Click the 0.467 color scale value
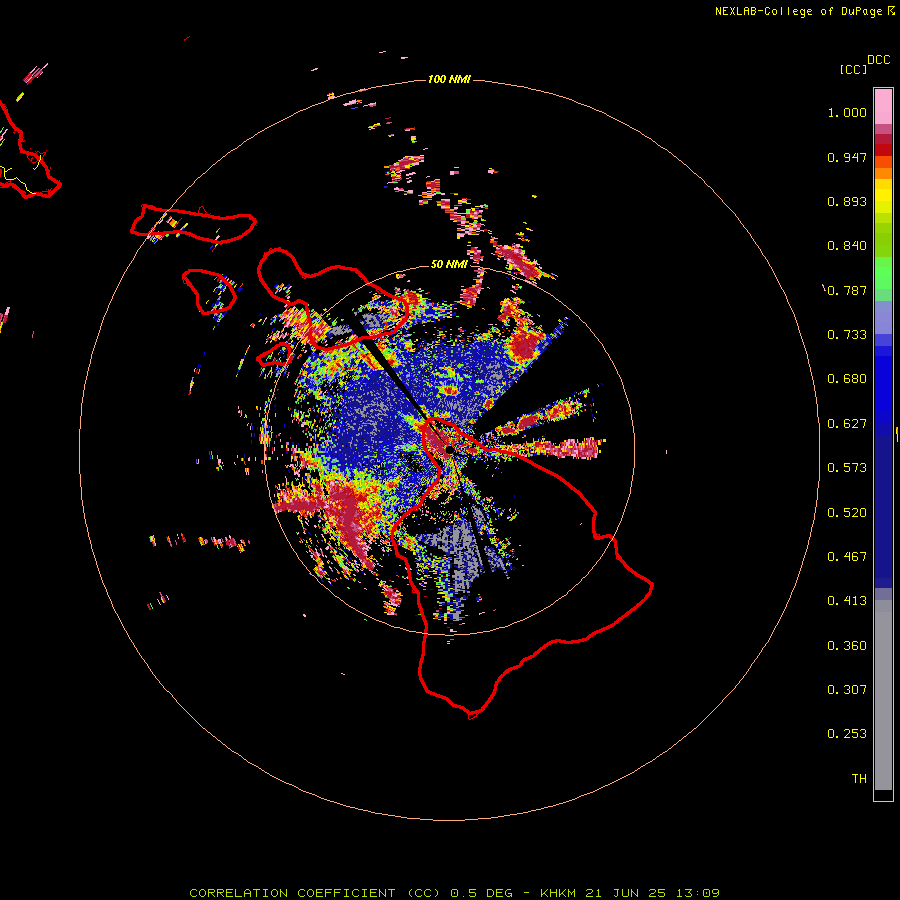900x900 pixels. [x=847, y=557]
